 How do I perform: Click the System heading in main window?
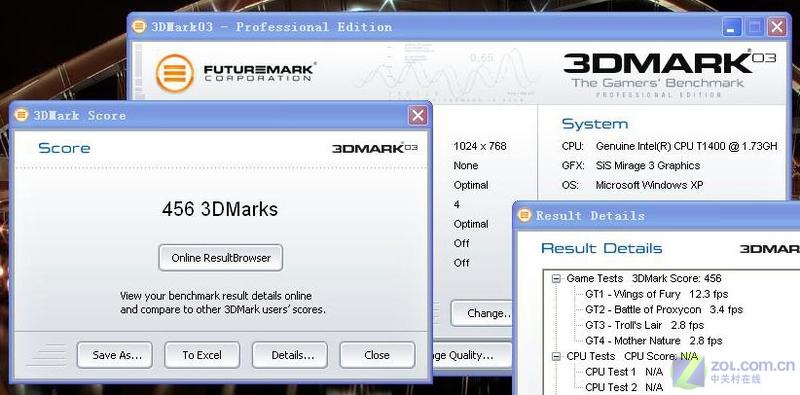[594, 124]
